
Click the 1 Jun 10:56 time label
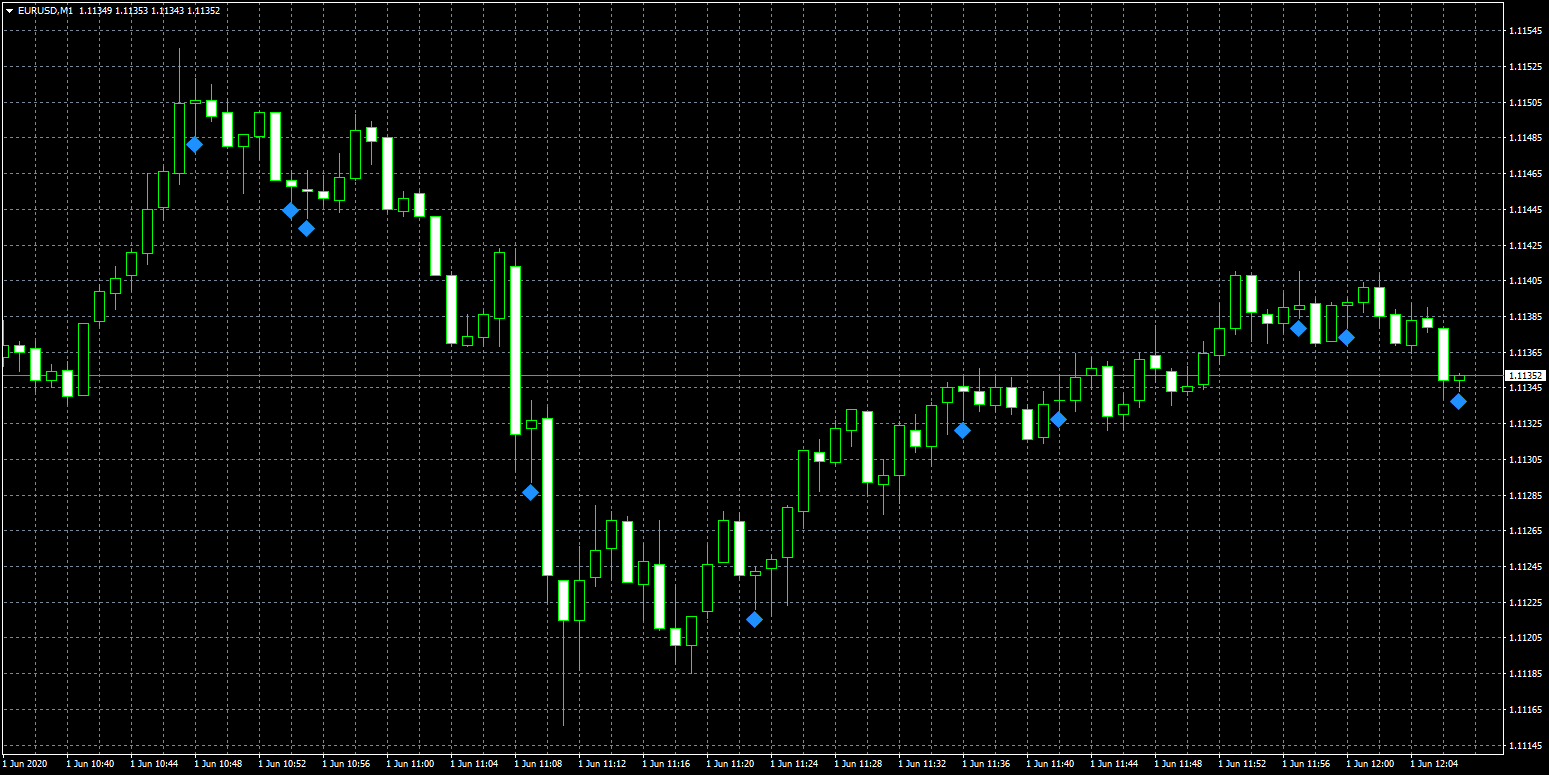[346, 764]
